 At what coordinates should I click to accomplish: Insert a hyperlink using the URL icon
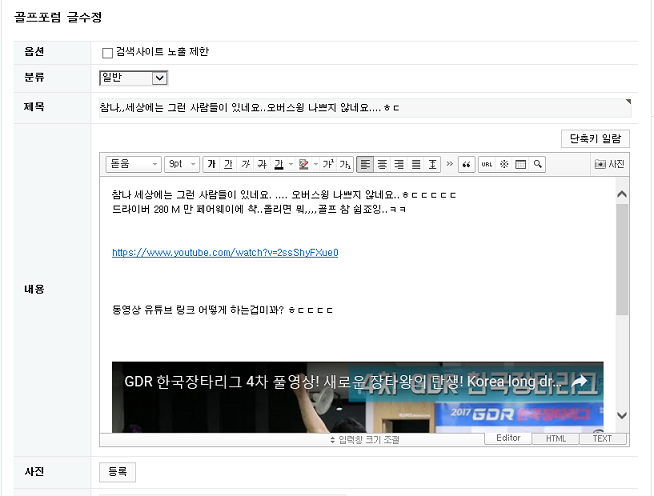487,164
